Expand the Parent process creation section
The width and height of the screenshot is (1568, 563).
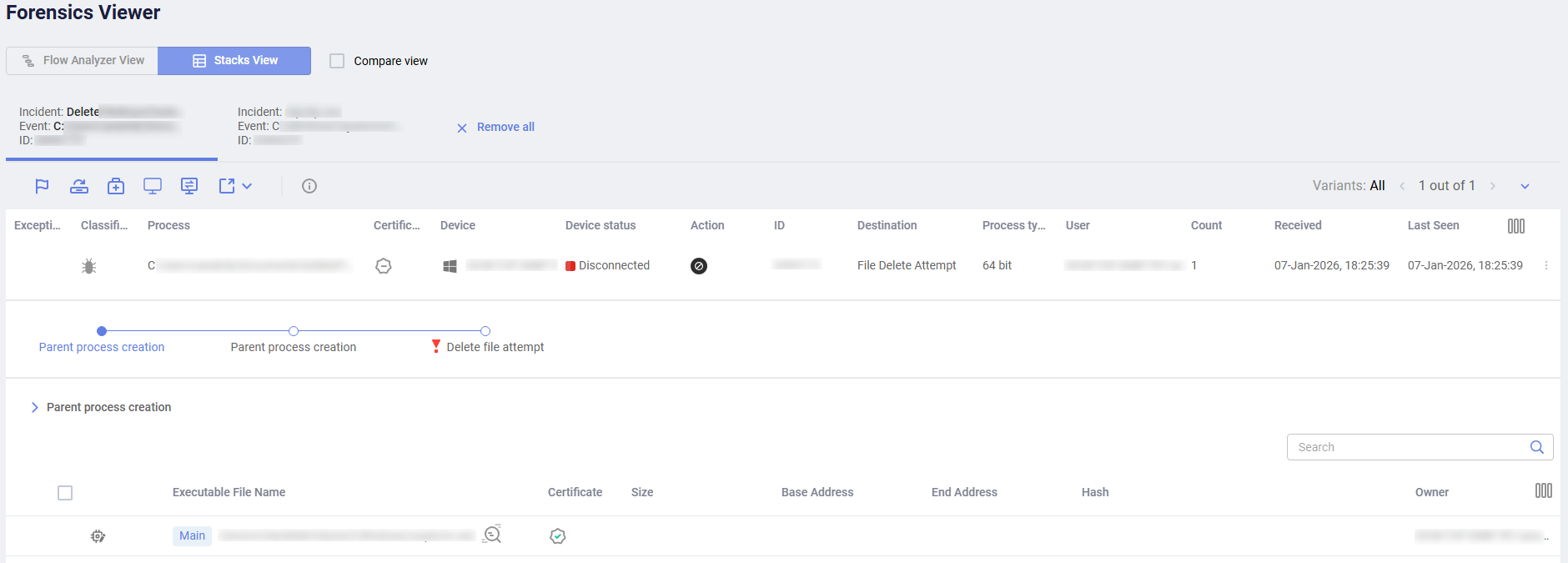coord(35,407)
